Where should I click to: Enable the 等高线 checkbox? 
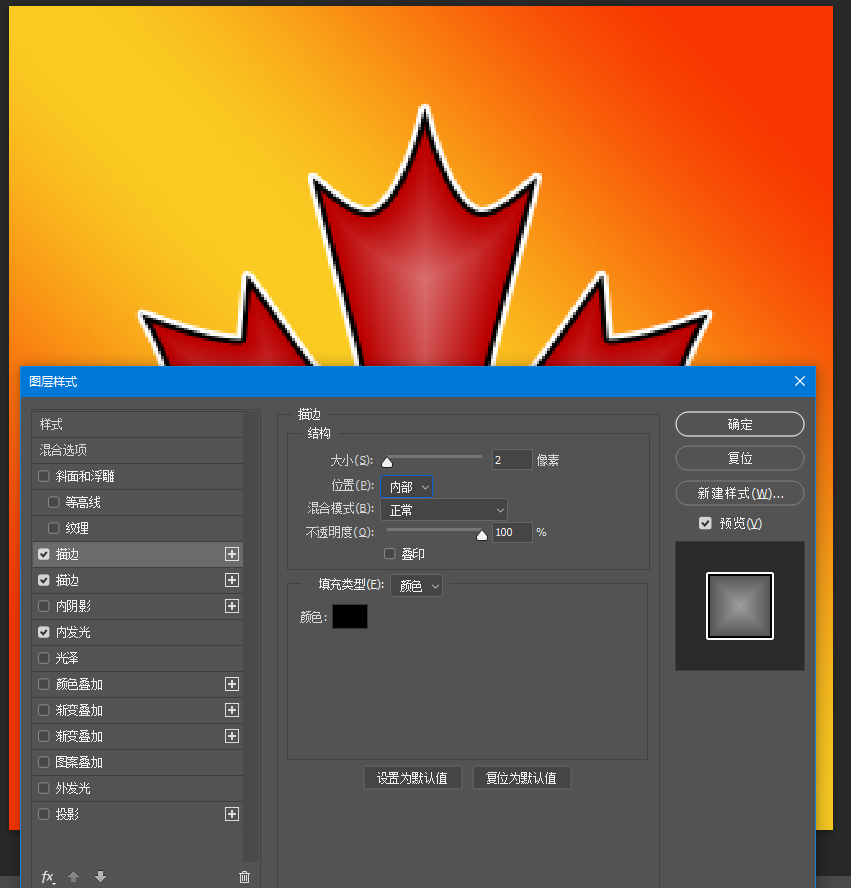coord(54,502)
